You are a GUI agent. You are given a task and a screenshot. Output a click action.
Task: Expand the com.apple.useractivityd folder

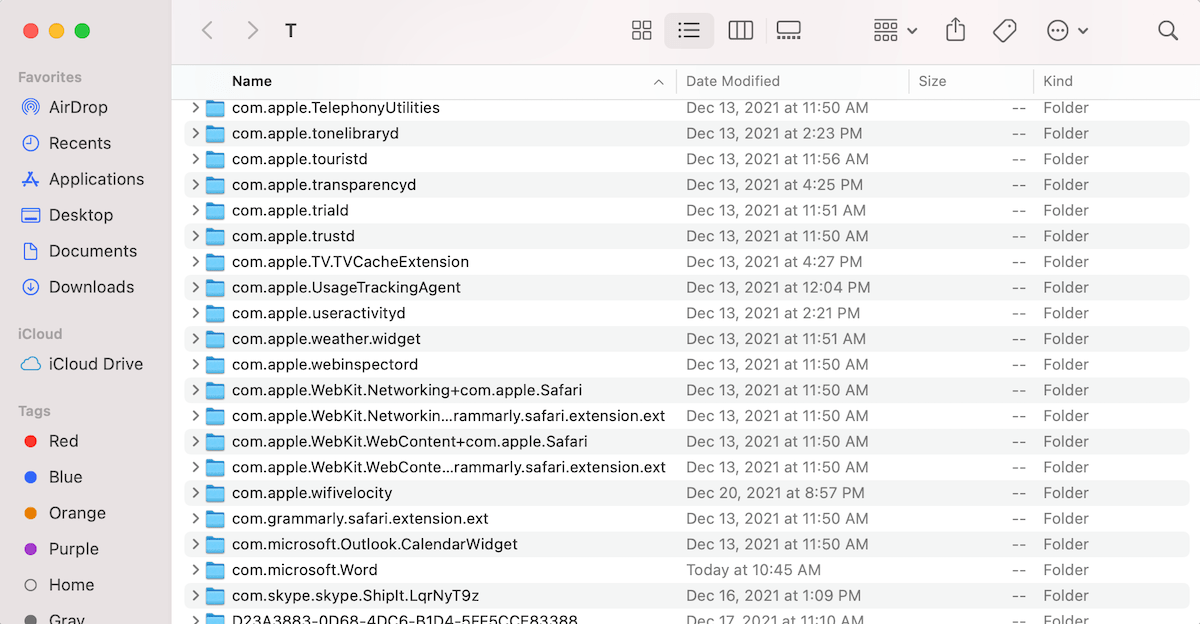point(195,313)
